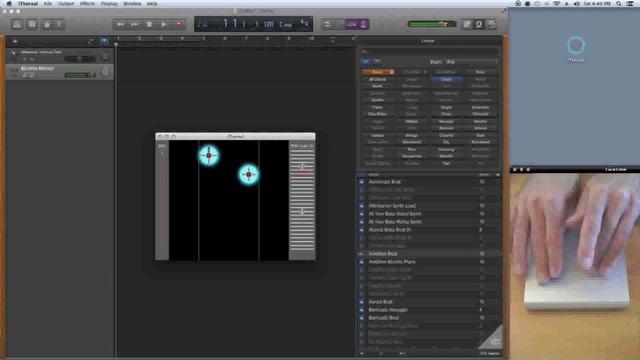Viewport: 640px width, 360px height.
Task: Open the 4/4 time signature popup
Action: (x=304, y=23)
